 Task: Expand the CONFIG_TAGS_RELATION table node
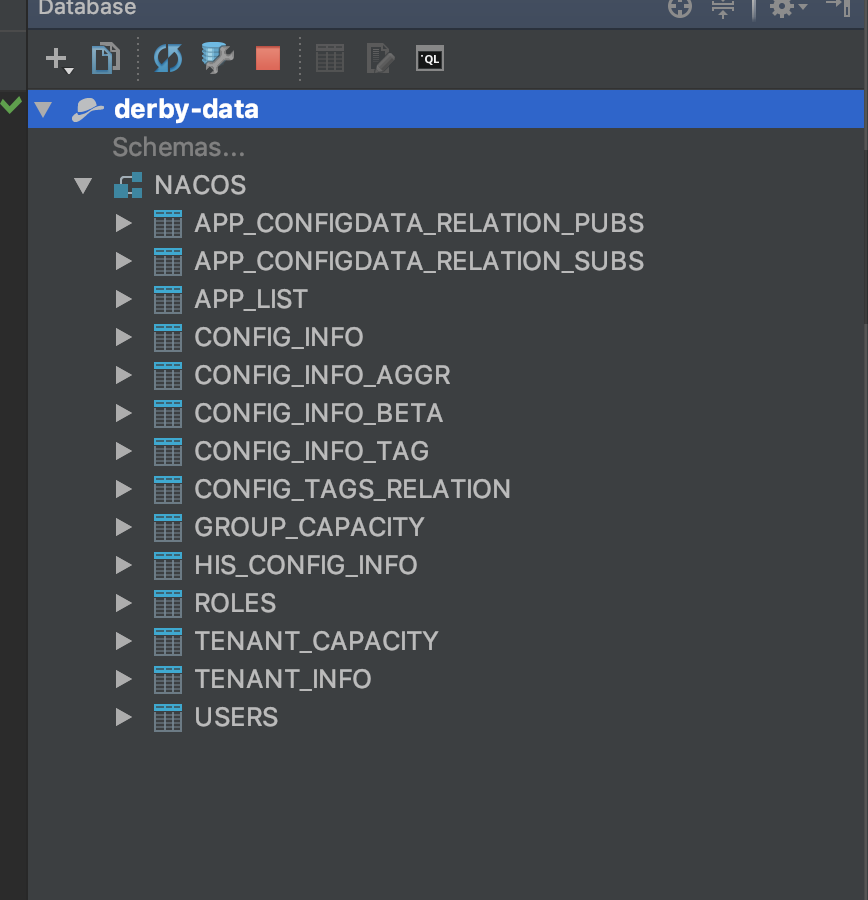point(123,489)
